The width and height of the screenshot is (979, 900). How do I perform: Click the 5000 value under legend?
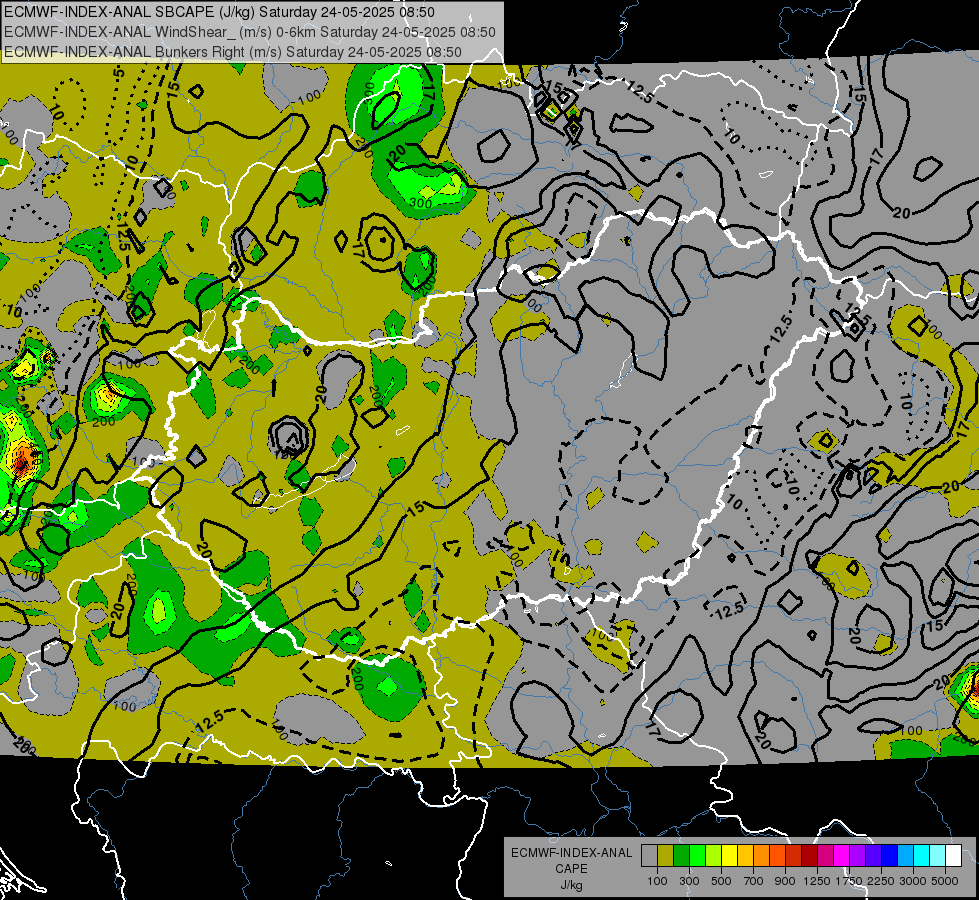[x=945, y=881]
